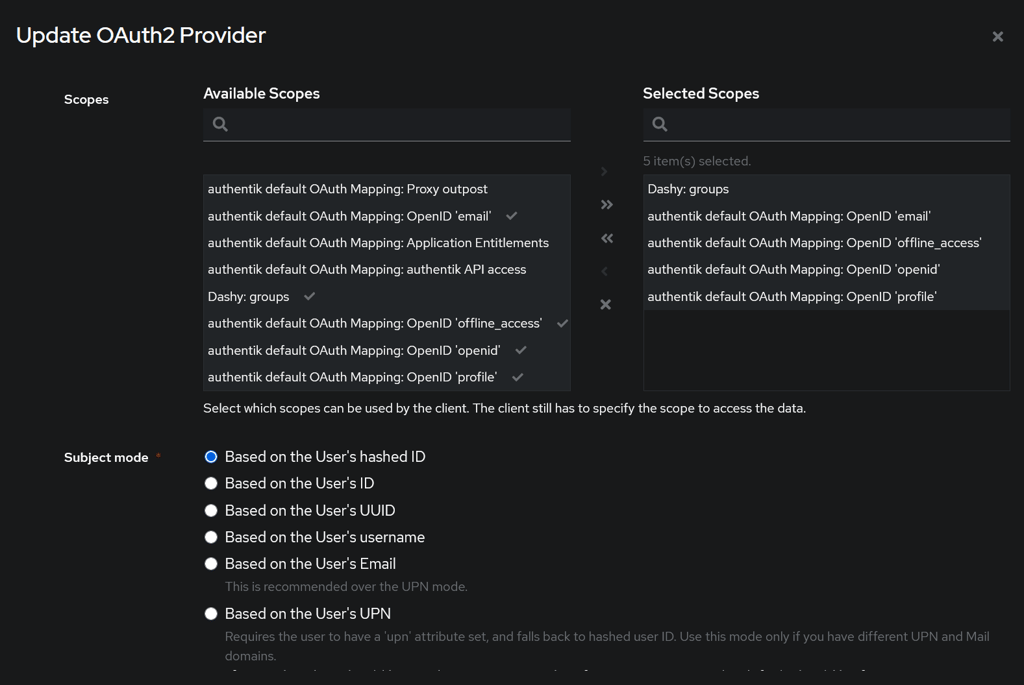Clear selections with the X icon
The image size is (1024, 685).
point(605,304)
